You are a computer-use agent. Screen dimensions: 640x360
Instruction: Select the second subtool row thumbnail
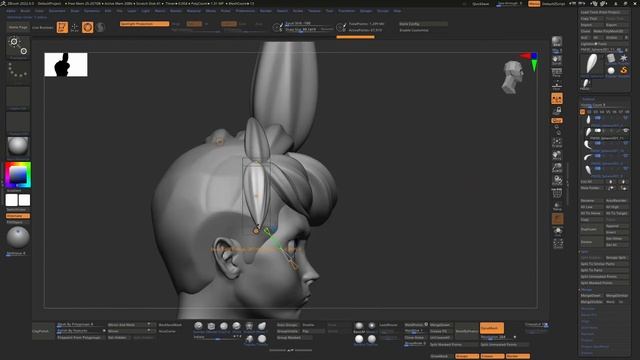coord(588,132)
